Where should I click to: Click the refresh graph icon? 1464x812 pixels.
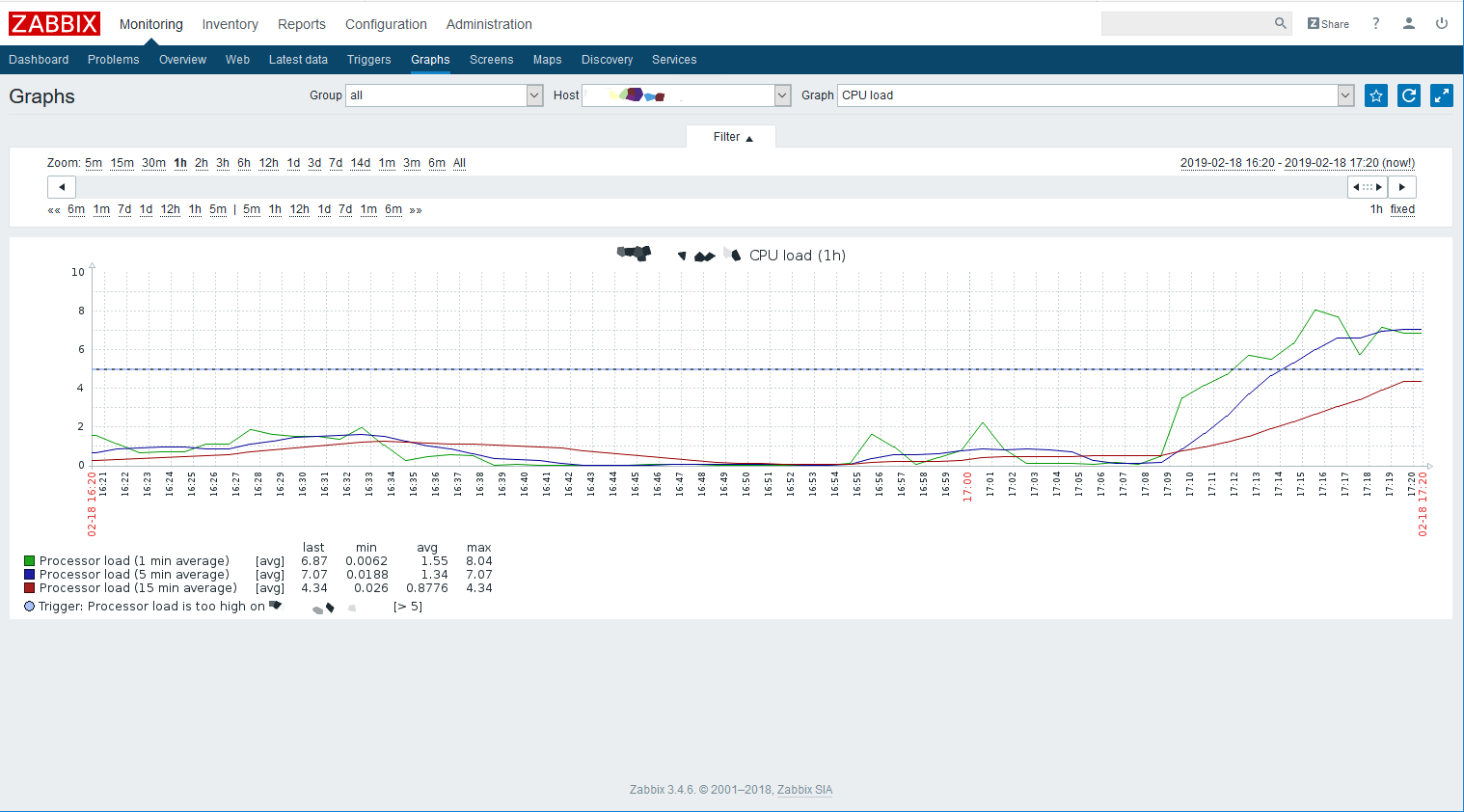[x=1409, y=95]
